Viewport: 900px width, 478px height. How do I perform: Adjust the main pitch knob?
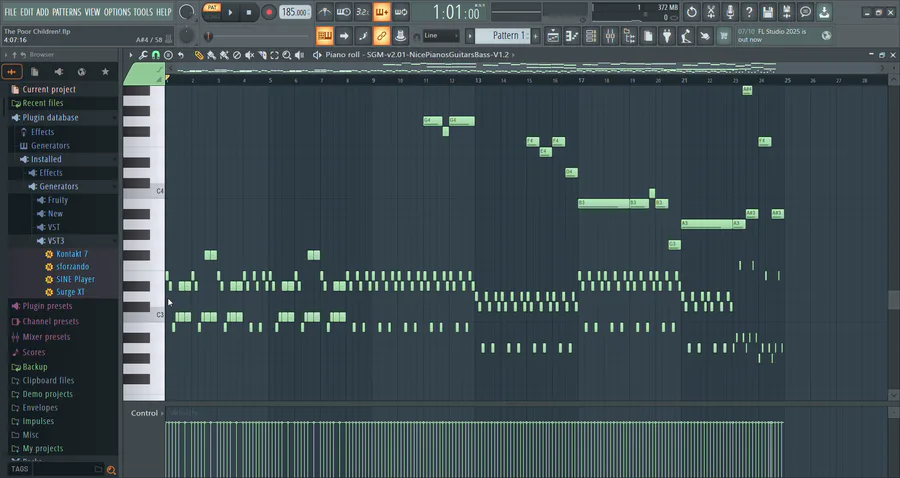tap(187, 36)
